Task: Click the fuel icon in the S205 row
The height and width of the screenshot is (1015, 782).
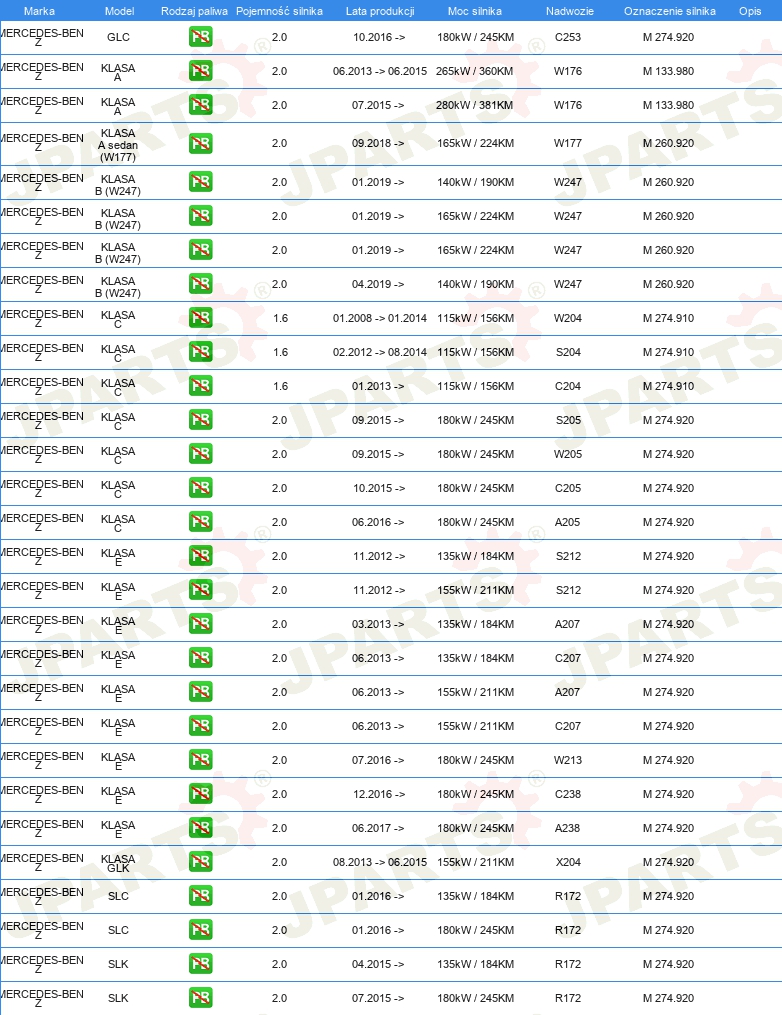Action: (201, 419)
